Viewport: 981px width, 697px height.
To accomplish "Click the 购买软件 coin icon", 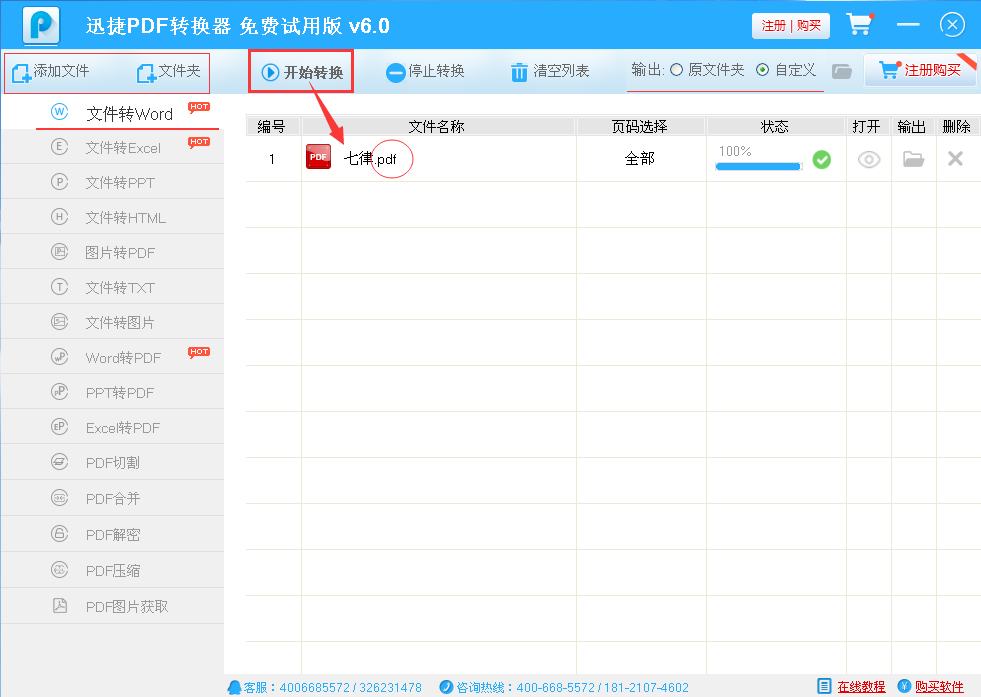I will point(904,686).
